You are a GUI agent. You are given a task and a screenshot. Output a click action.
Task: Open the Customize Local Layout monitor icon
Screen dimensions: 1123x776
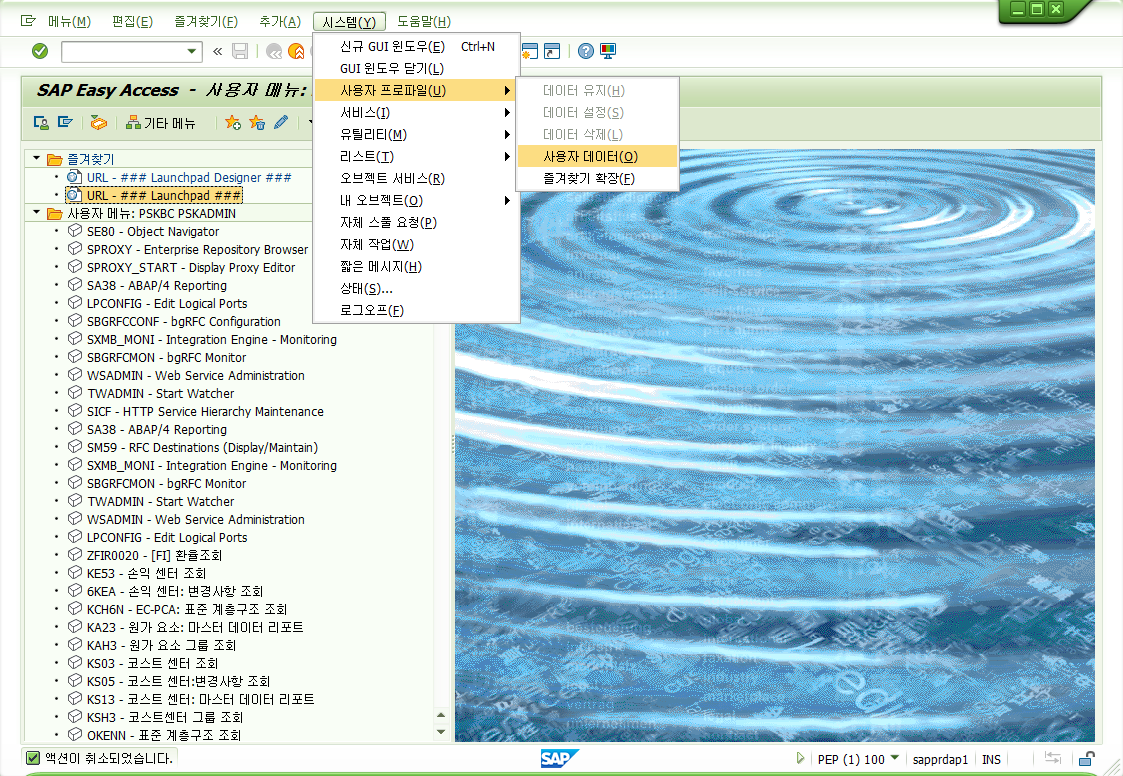[x=608, y=51]
